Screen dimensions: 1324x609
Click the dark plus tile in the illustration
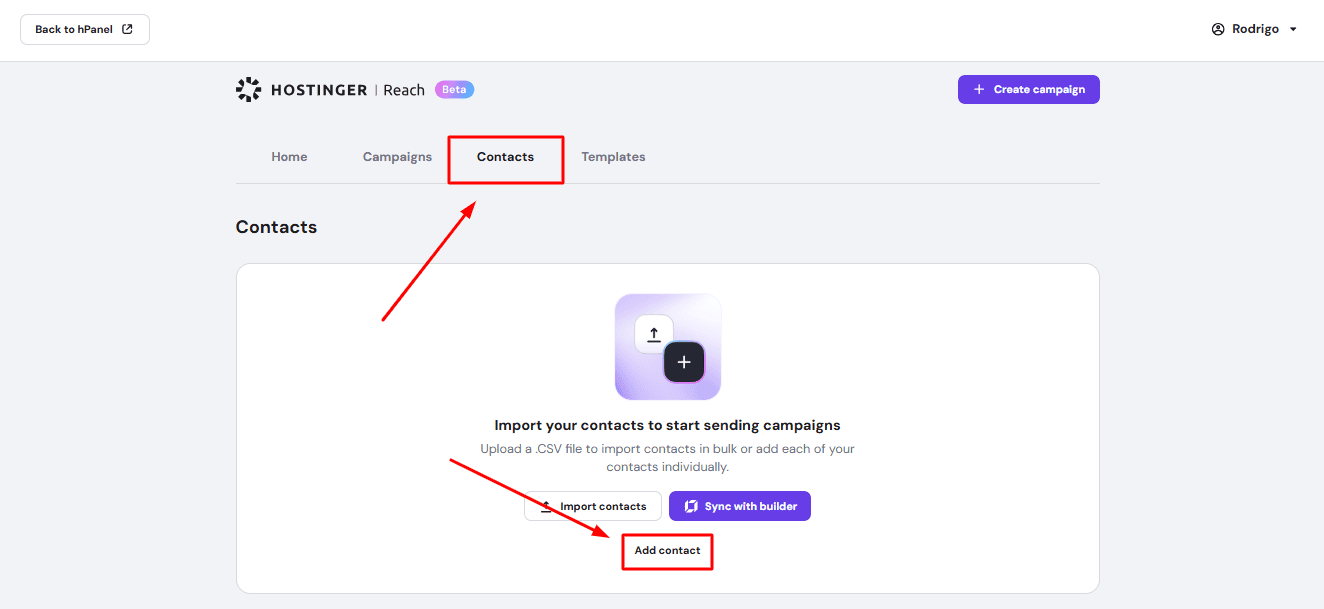click(x=684, y=362)
